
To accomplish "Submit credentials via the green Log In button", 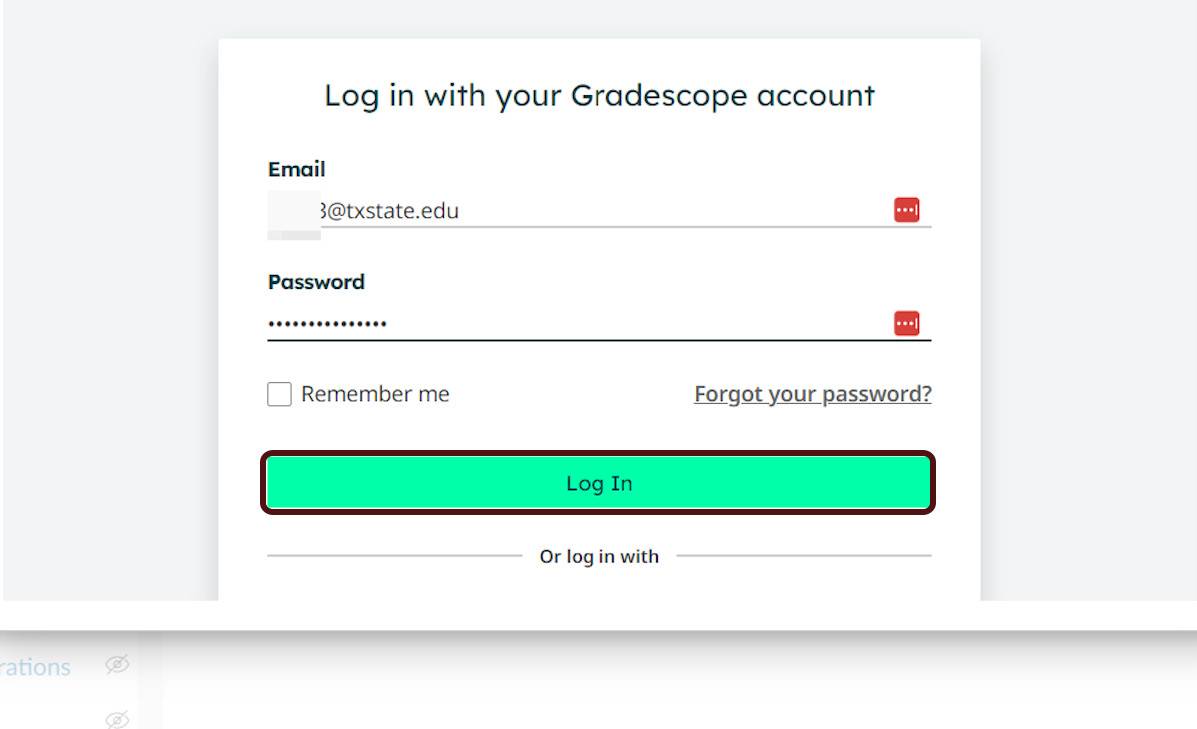I will click(x=597, y=482).
